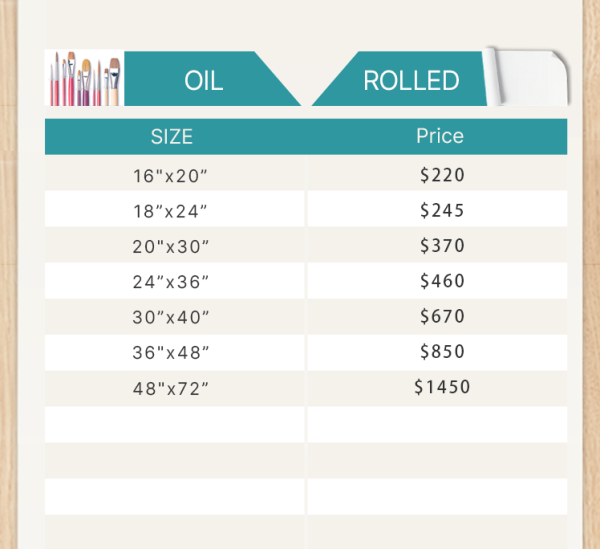Screen dimensions: 600x549
Task: Click the paint brushes icon
Action: [84, 79]
